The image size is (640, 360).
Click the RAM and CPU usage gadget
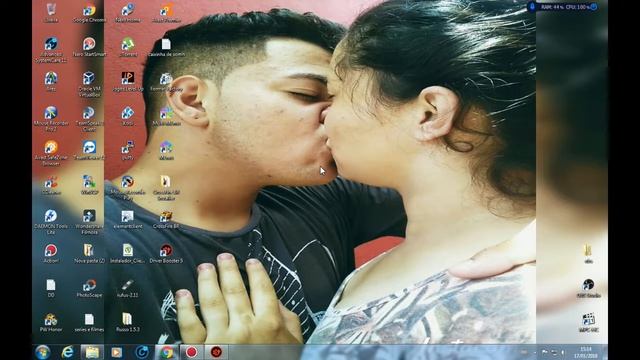(563, 7)
